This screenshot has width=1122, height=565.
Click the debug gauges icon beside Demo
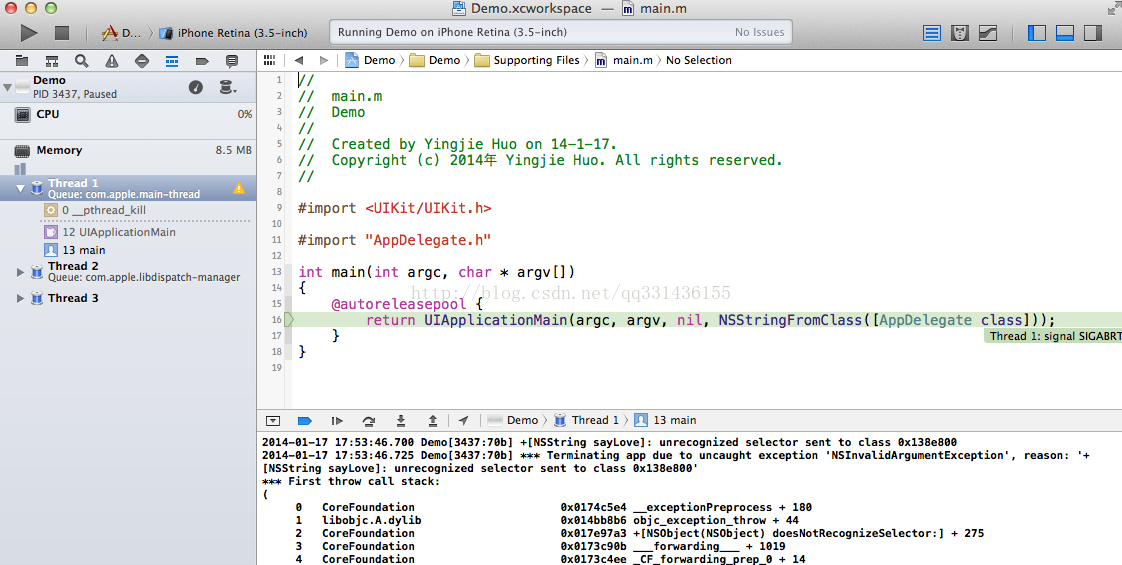click(x=195, y=87)
